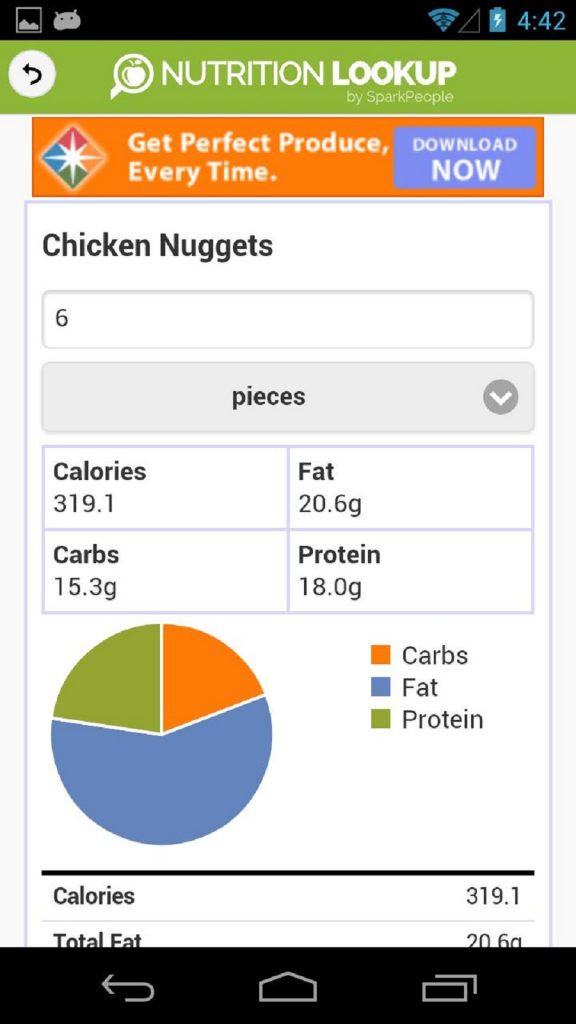Open the recent apps overview
The image size is (576, 1024).
click(x=449, y=987)
